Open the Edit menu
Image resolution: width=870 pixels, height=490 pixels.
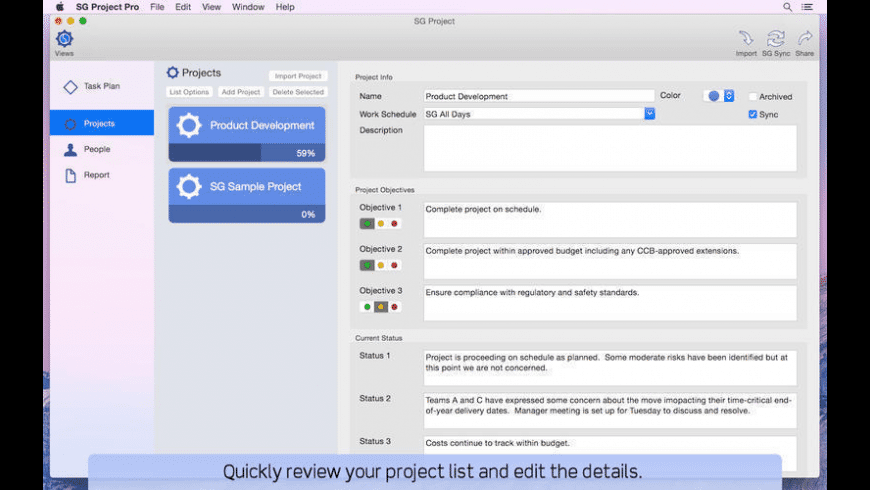pos(183,7)
